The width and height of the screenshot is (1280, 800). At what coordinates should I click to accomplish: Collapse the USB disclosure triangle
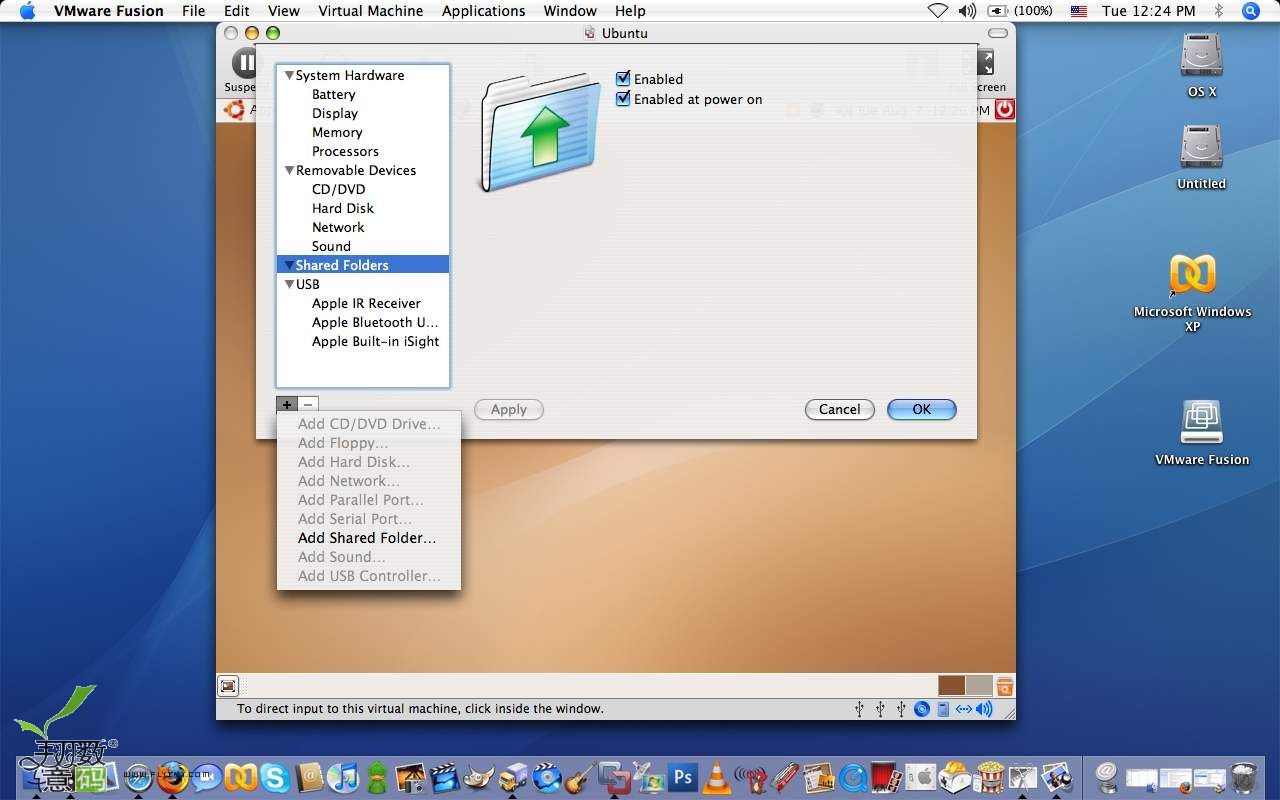point(289,284)
